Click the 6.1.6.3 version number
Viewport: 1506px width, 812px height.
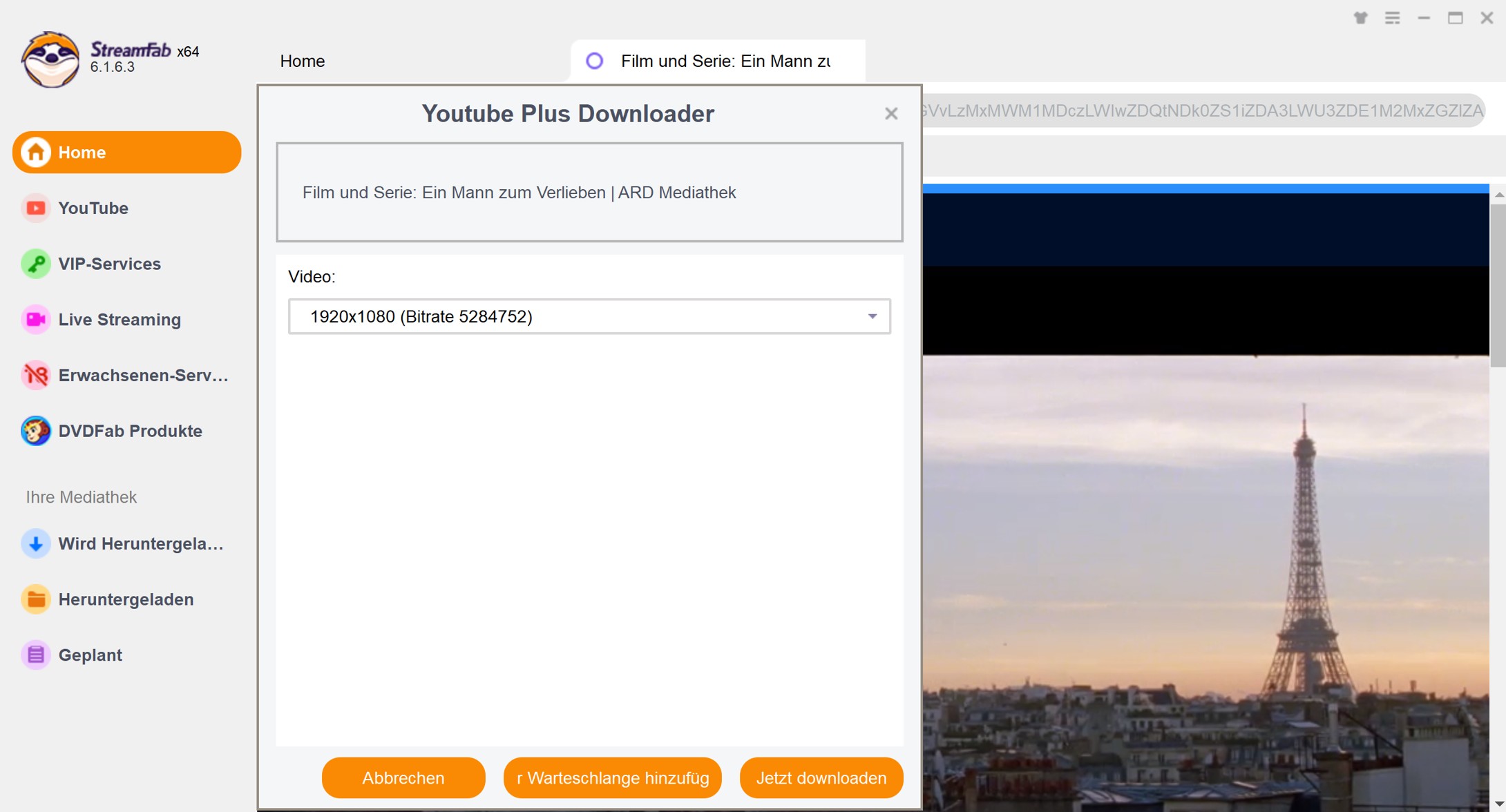(x=112, y=68)
